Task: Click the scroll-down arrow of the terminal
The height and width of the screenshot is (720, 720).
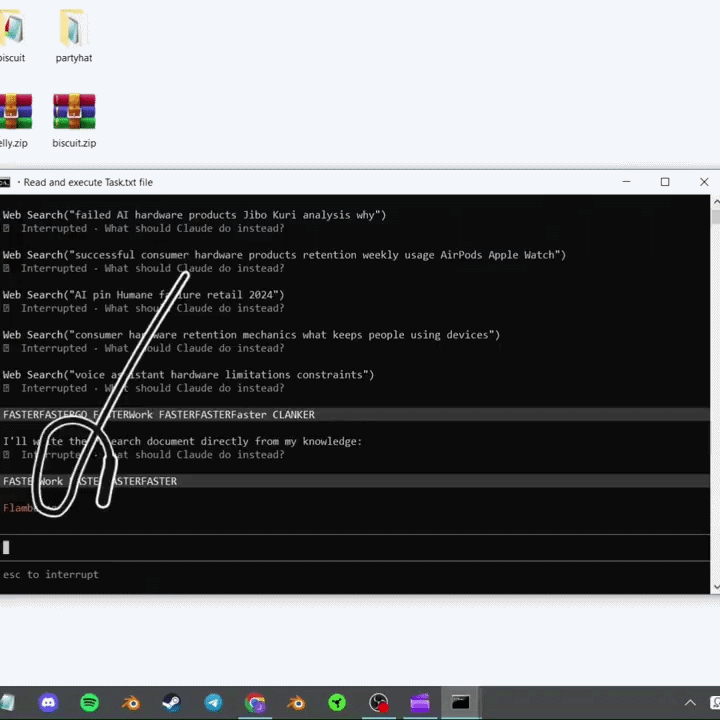Action: pos(716,587)
